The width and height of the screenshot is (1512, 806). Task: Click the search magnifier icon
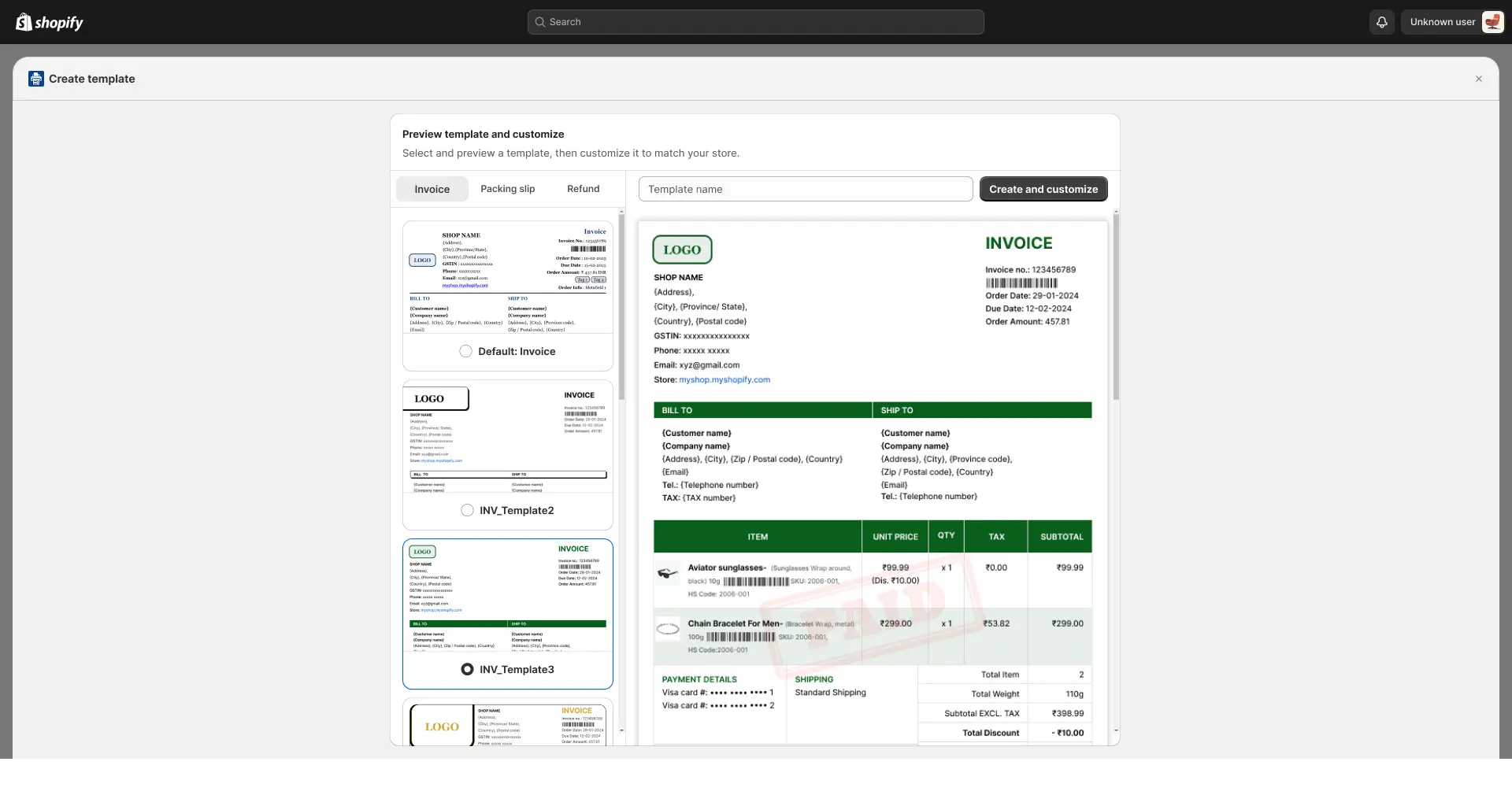pos(540,22)
